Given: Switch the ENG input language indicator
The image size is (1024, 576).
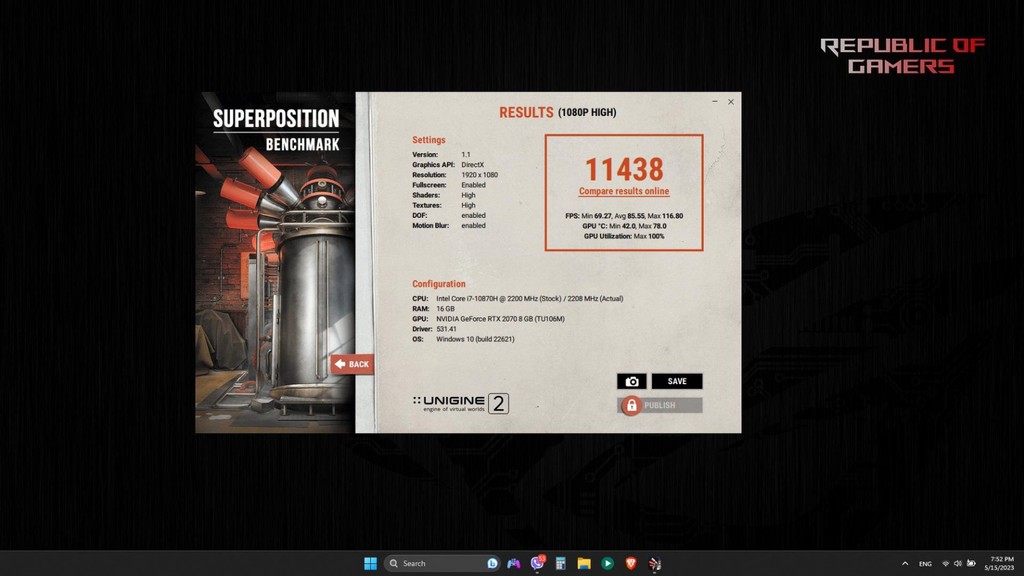Looking at the screenshot, I should (925, 564).
